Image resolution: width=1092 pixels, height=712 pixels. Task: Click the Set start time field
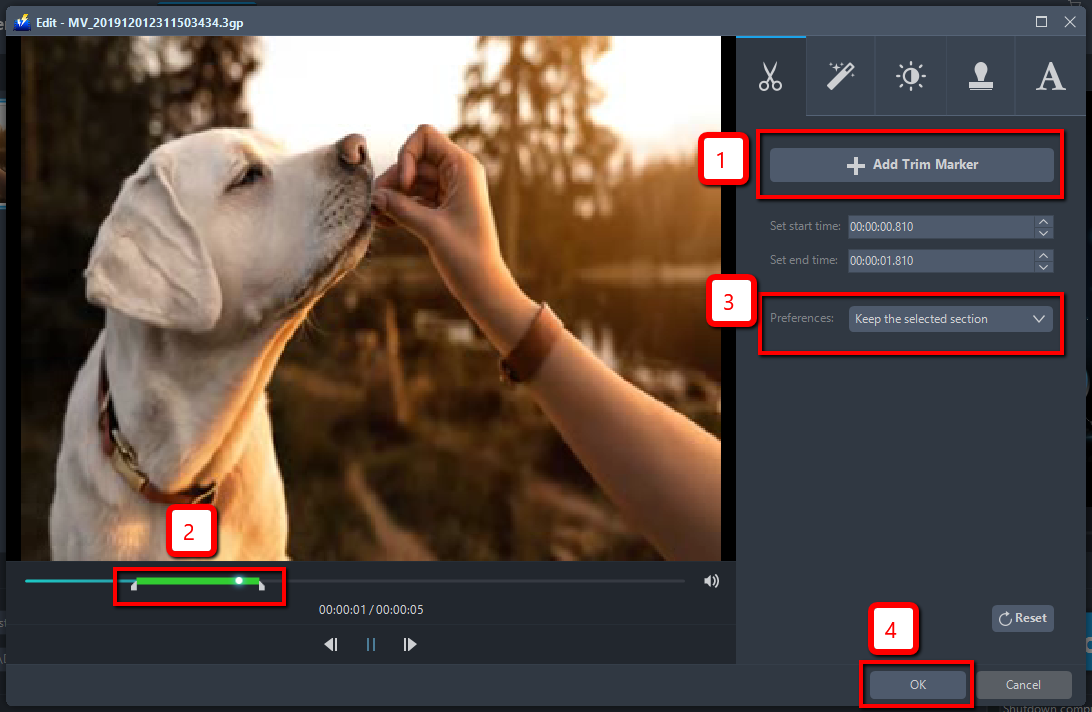pyautogui.click(x=939, y=227)
